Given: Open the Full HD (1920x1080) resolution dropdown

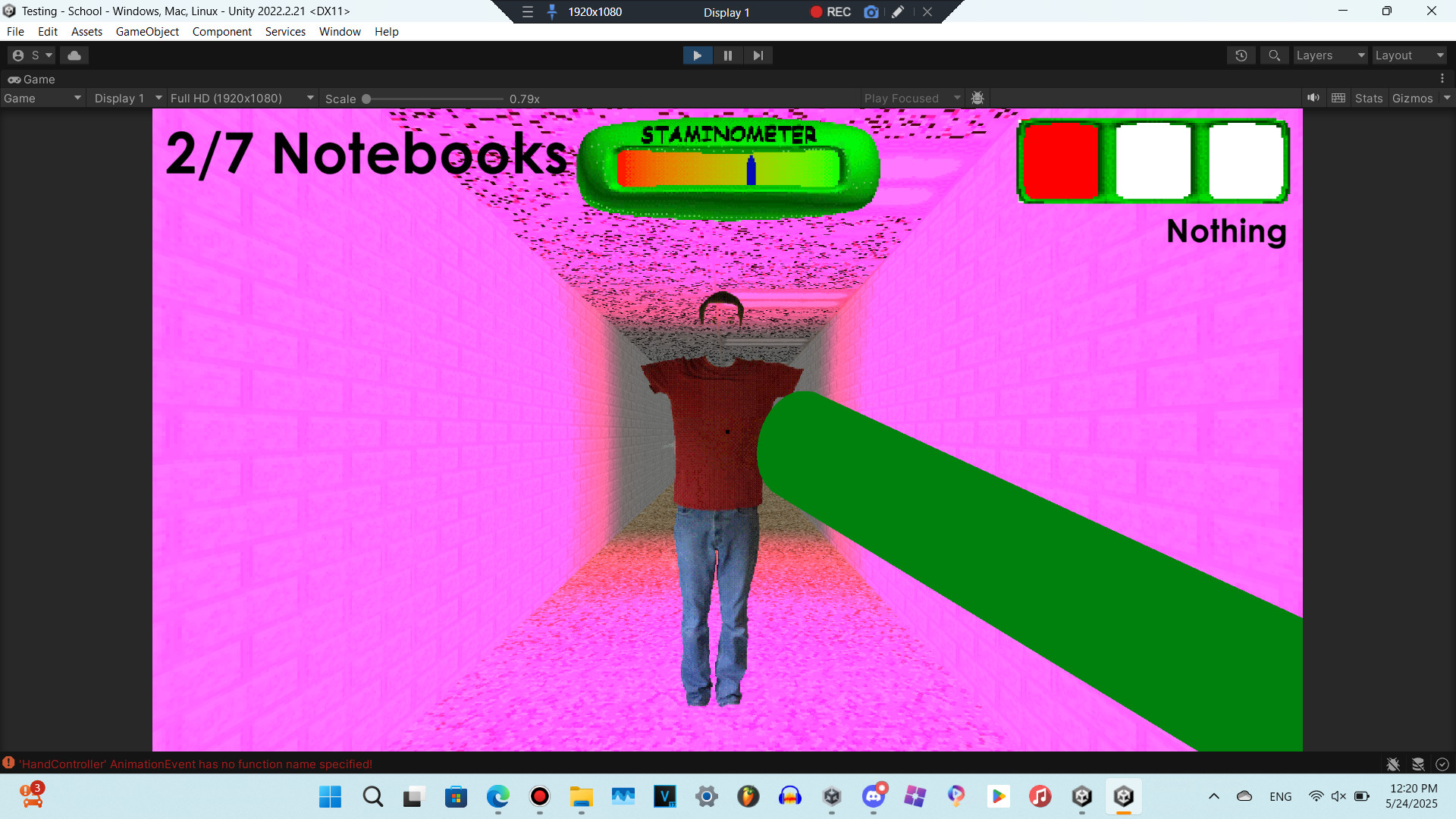Looking at the screenshot, I should [241, 98].
